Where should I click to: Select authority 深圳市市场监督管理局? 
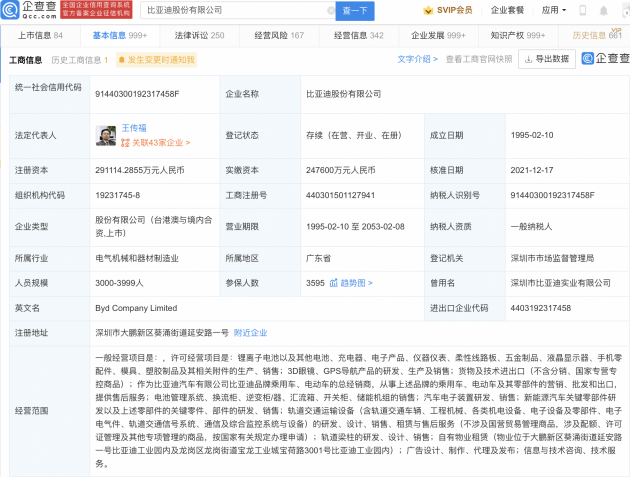[x=552, y=258]
